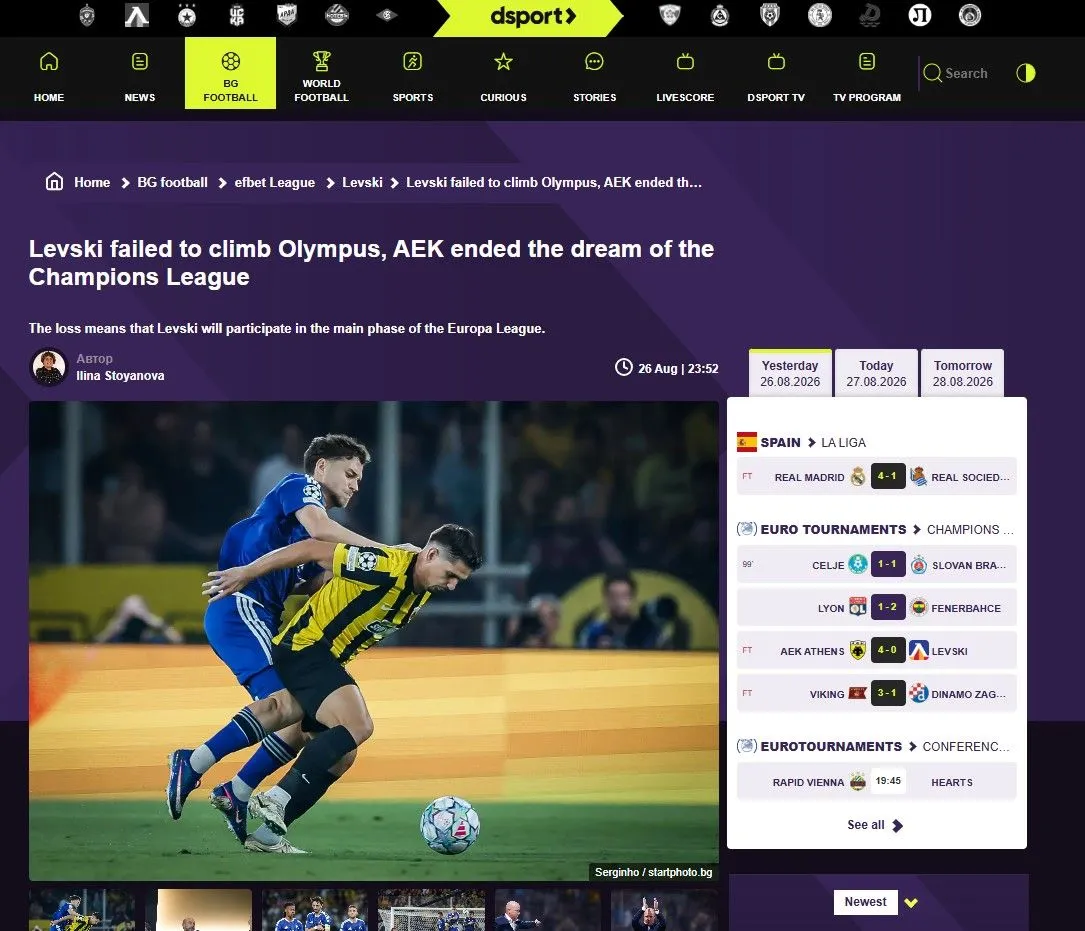This screenshot has width=1085, height=931.
Task: Click the efbet League breadcrumb link
Action: [x=275, y=182]
